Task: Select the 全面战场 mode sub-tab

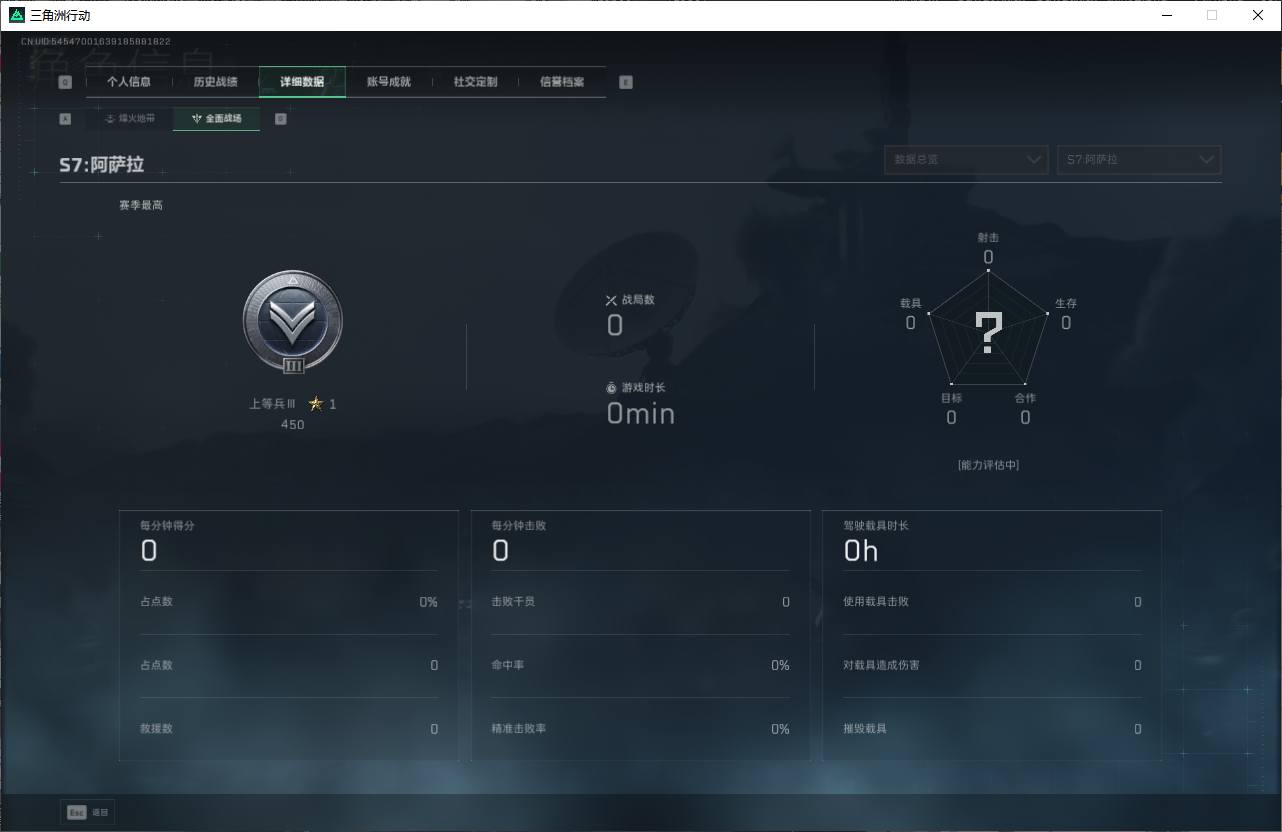Action: [x=216, y=119]
